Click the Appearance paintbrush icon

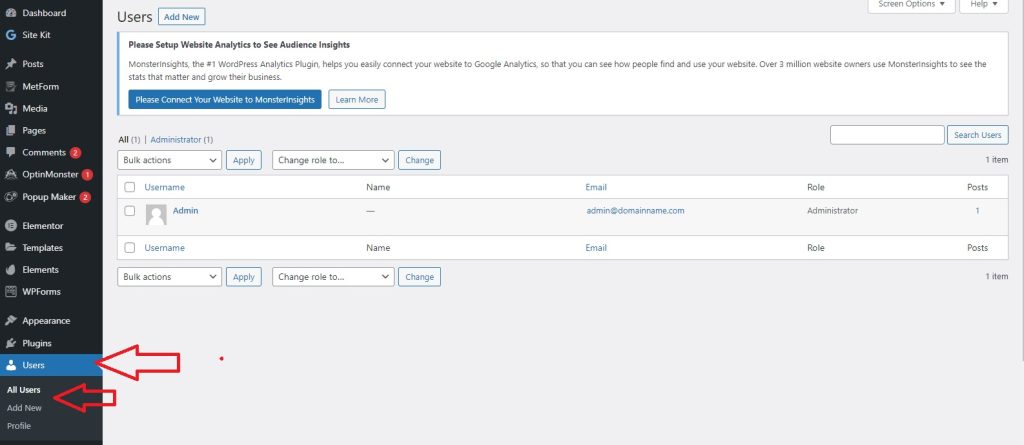10,321
